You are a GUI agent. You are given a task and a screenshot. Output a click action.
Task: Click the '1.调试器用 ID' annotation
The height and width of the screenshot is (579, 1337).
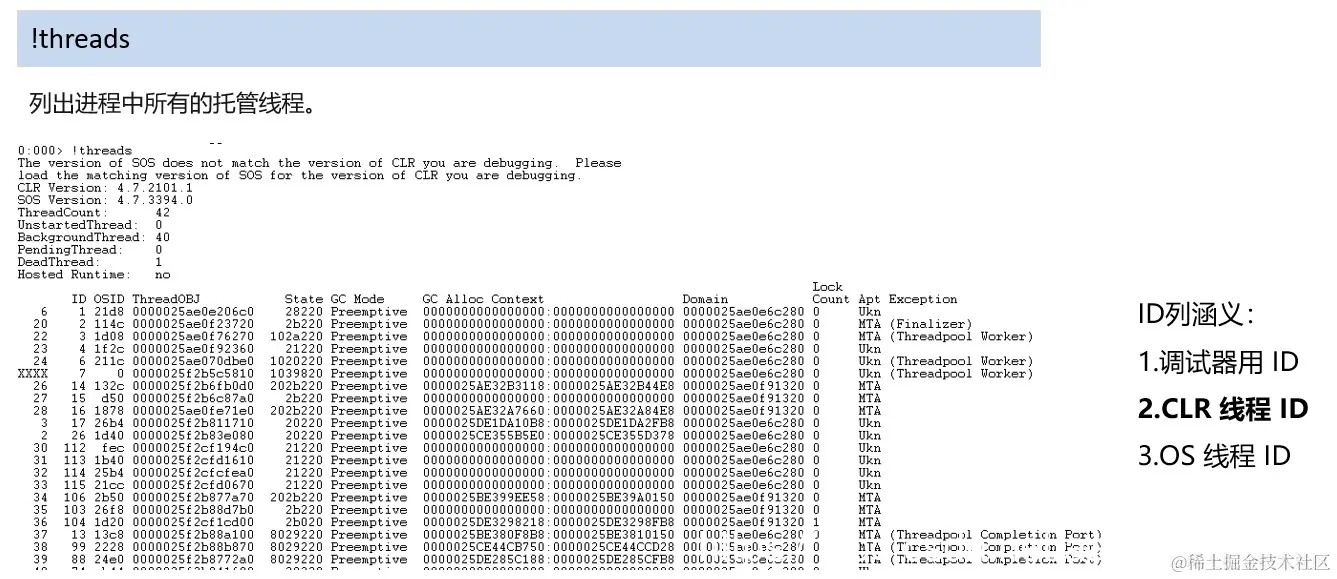tap(1218, 362)
